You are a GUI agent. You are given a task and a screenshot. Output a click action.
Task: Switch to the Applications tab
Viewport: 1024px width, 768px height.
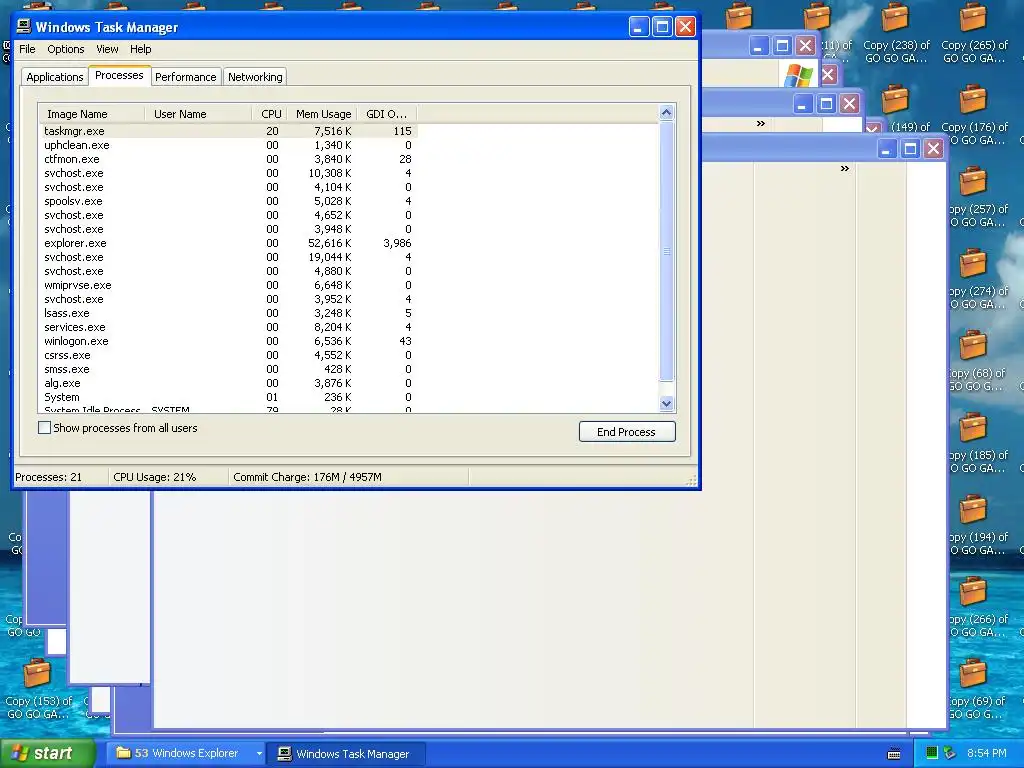(x=55, y=77)
